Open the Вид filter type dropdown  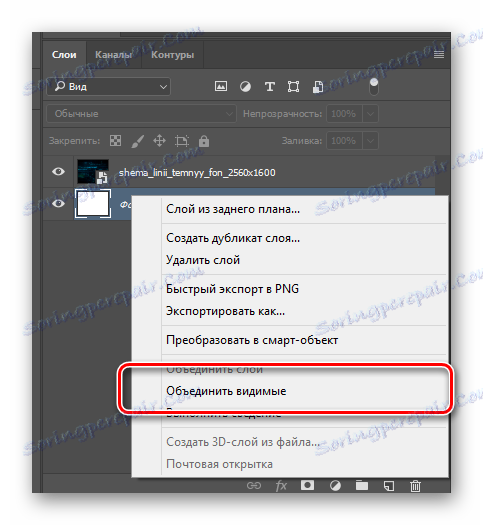click(x=108, y=87)
